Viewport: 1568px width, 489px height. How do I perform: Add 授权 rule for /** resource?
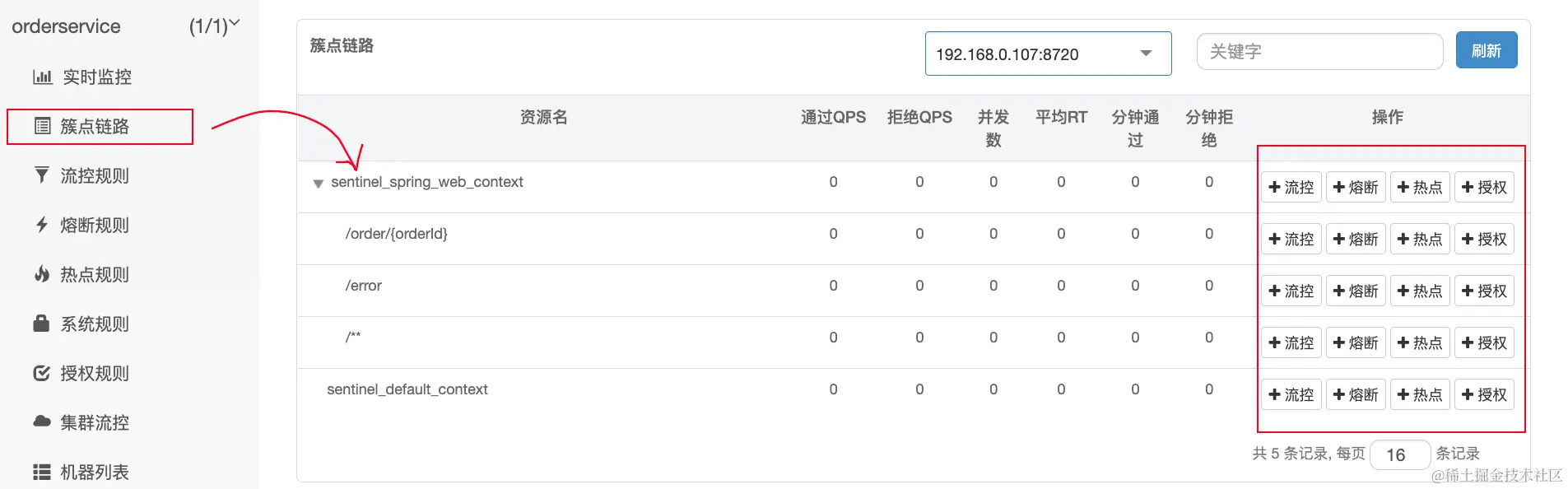[x=1484, y=342]
